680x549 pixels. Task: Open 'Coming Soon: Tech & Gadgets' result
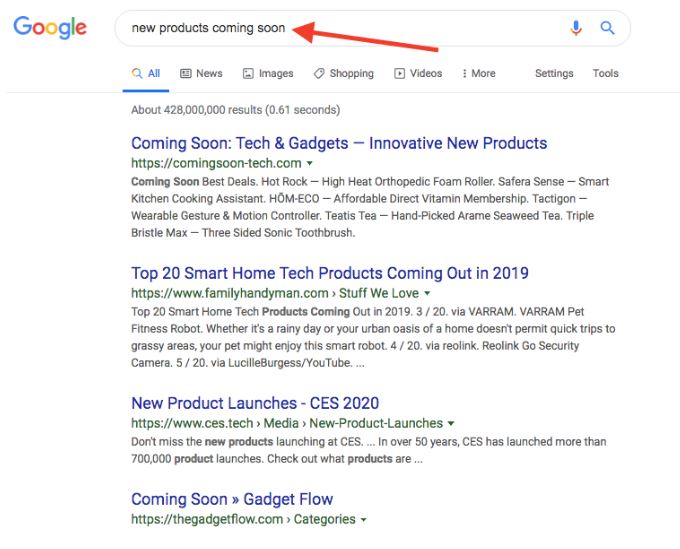tap(339, 143)
